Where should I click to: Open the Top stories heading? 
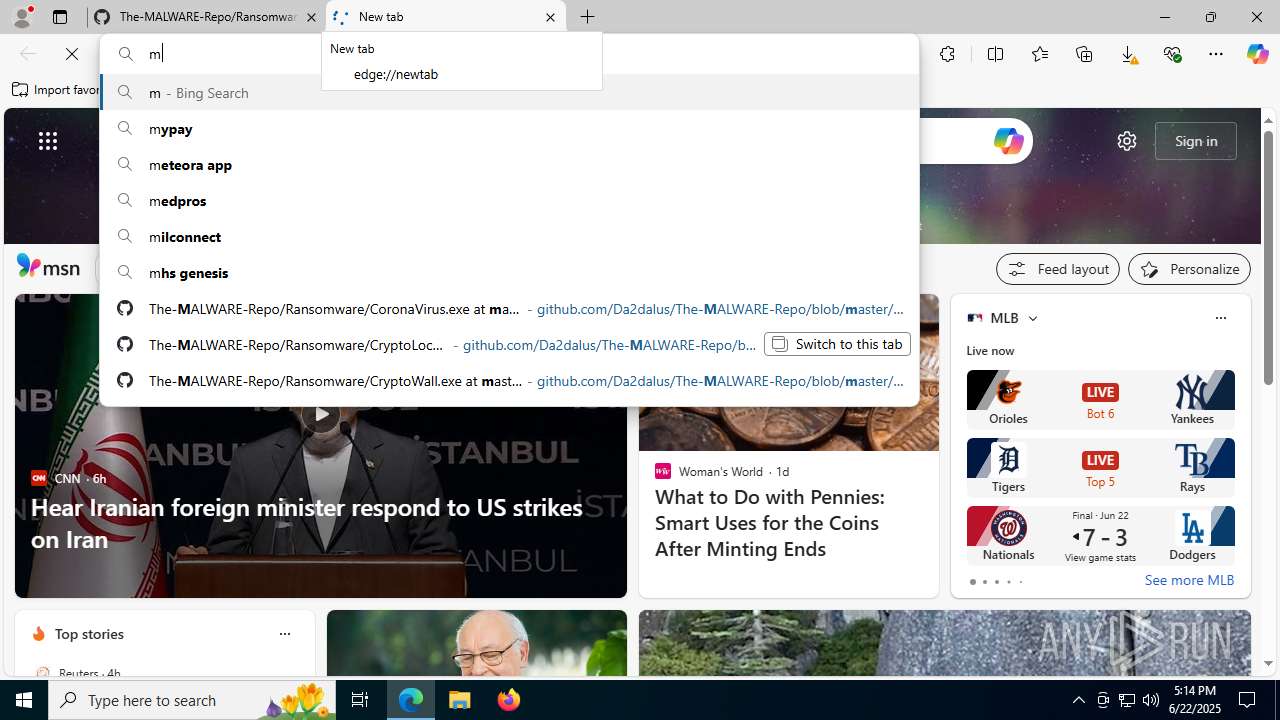(x=89, y=634)
